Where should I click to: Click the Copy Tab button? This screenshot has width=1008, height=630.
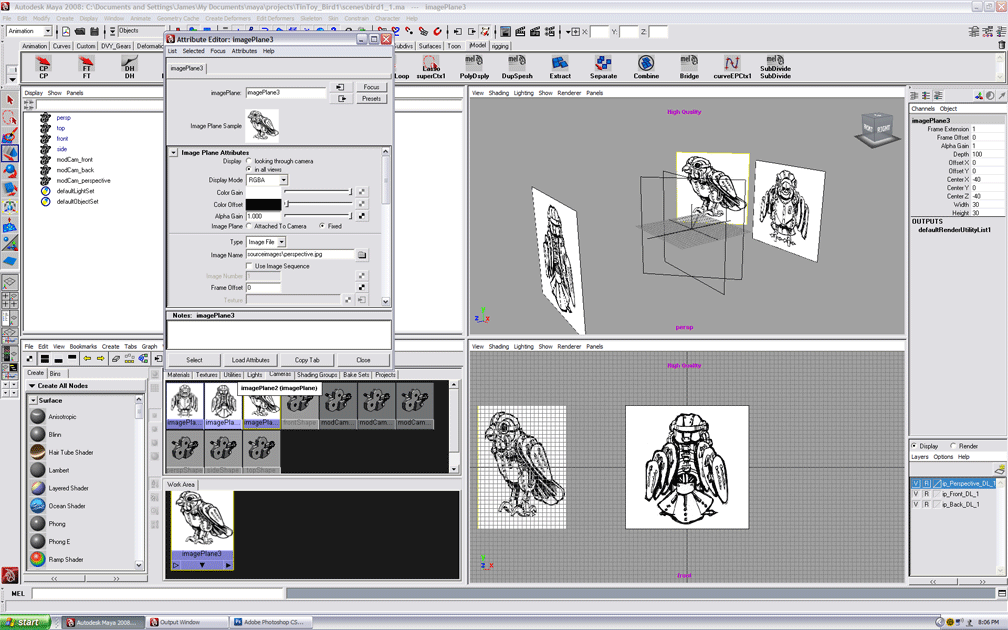[307, 360]
